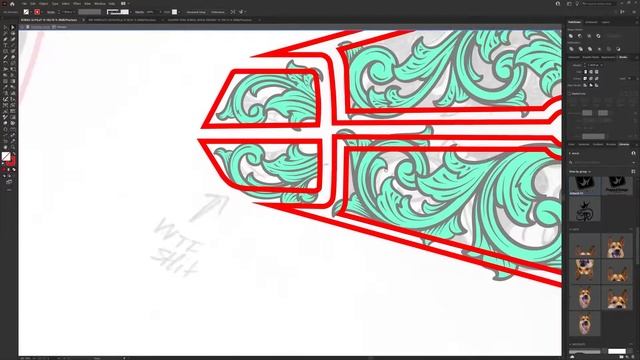Click Stroke label in control bar
This screenshot has height=360, width=640.
(x=51, y=12)
